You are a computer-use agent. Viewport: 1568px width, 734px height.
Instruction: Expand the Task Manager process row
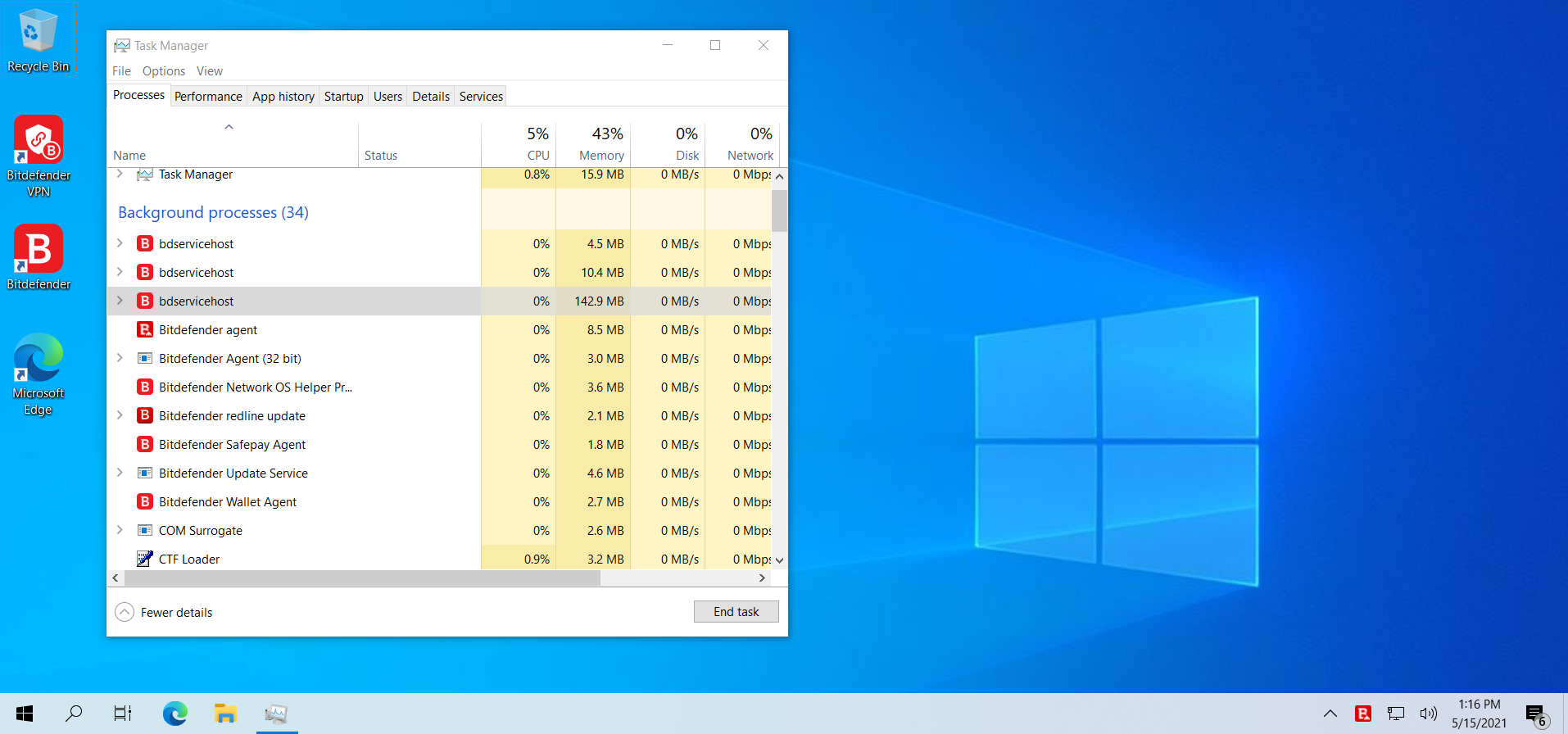coord(120,174)
